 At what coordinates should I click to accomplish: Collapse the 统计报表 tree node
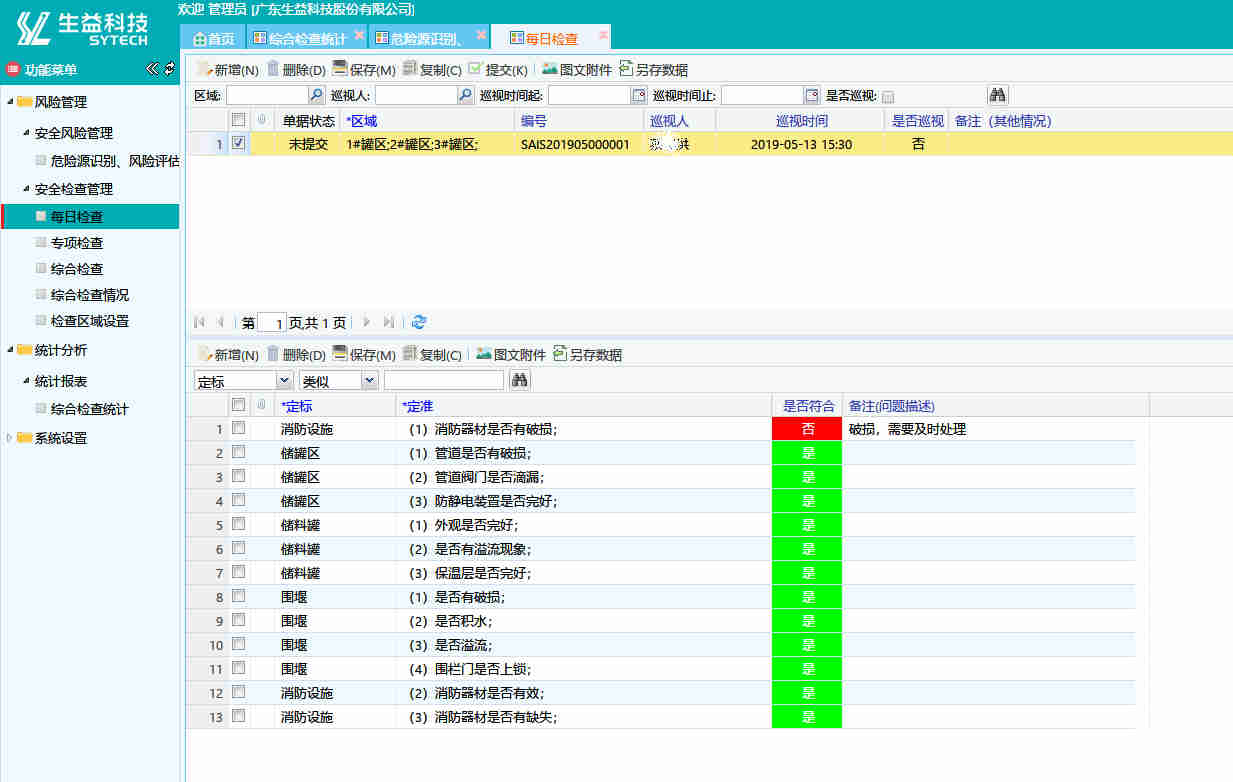pos(27,381)
